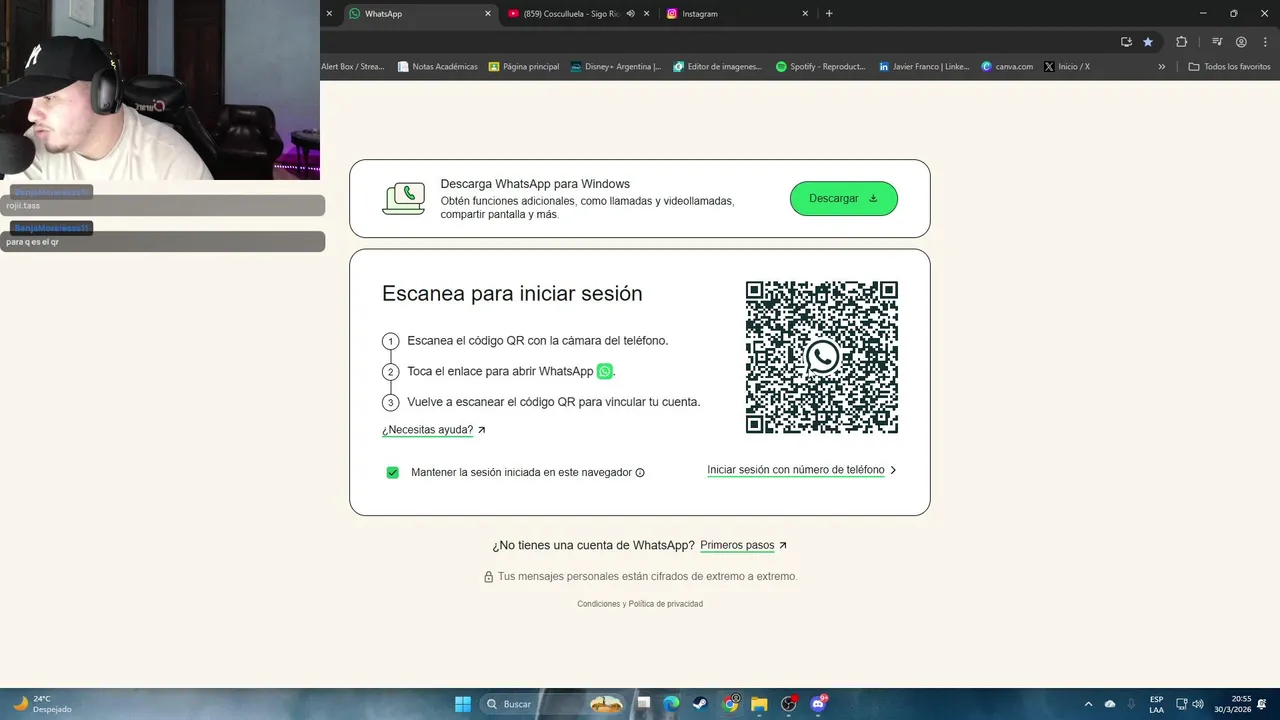Image resolution: width=1280 pixels, height=720 pixels.
Task: Open OBS Studio taskbar icon
Action: pos(789,704)
